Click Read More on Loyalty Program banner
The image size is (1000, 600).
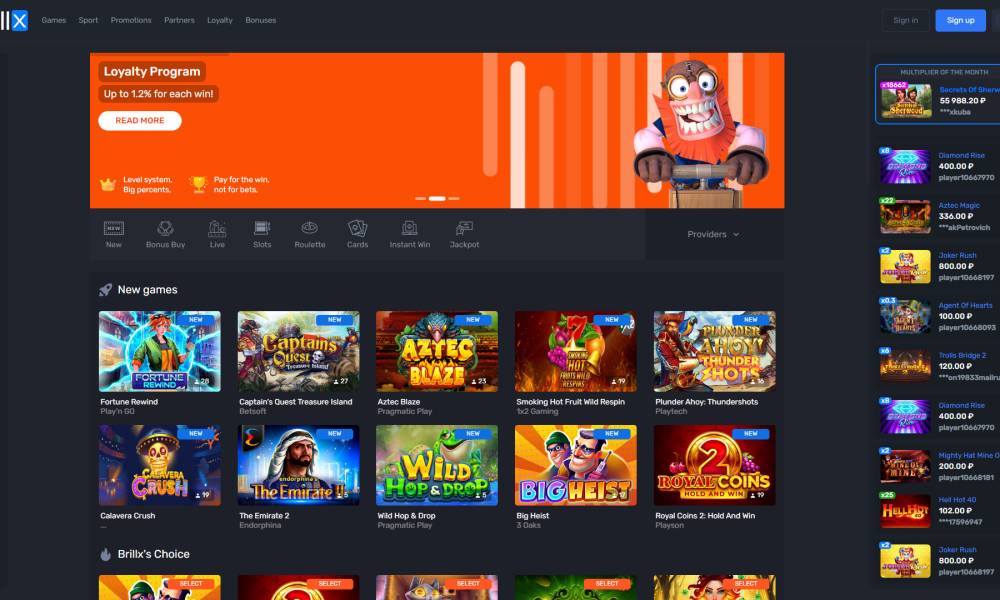140,121
